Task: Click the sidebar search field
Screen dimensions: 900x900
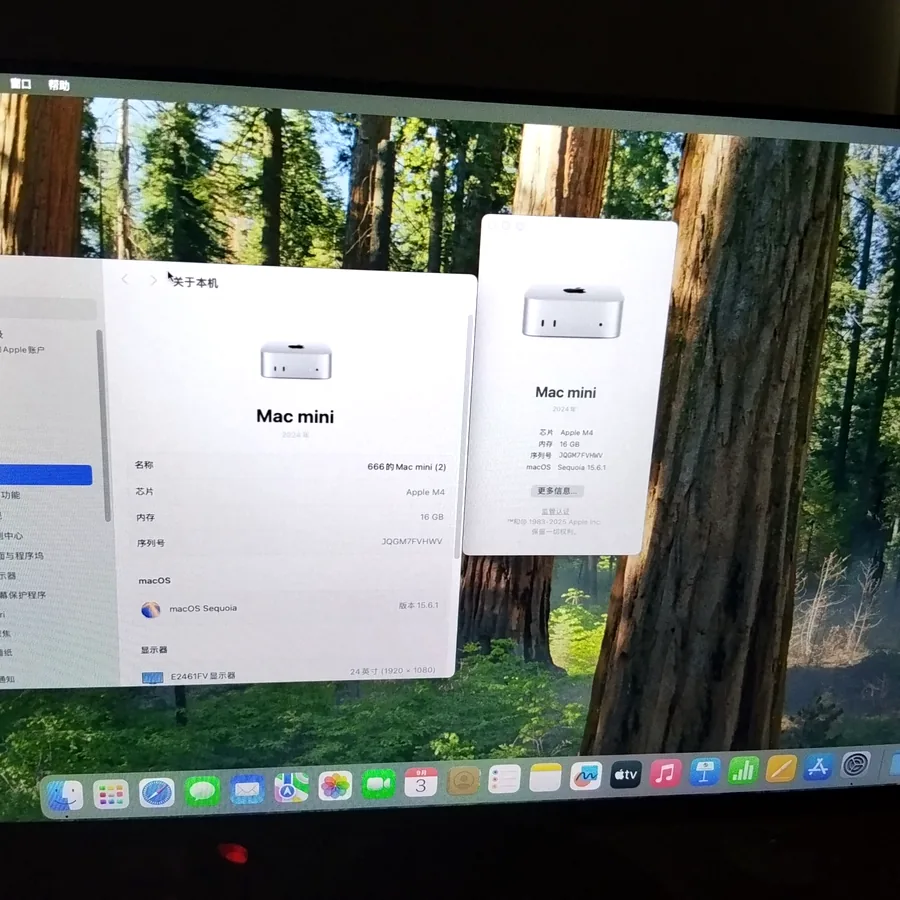Action: coord(48,309)
